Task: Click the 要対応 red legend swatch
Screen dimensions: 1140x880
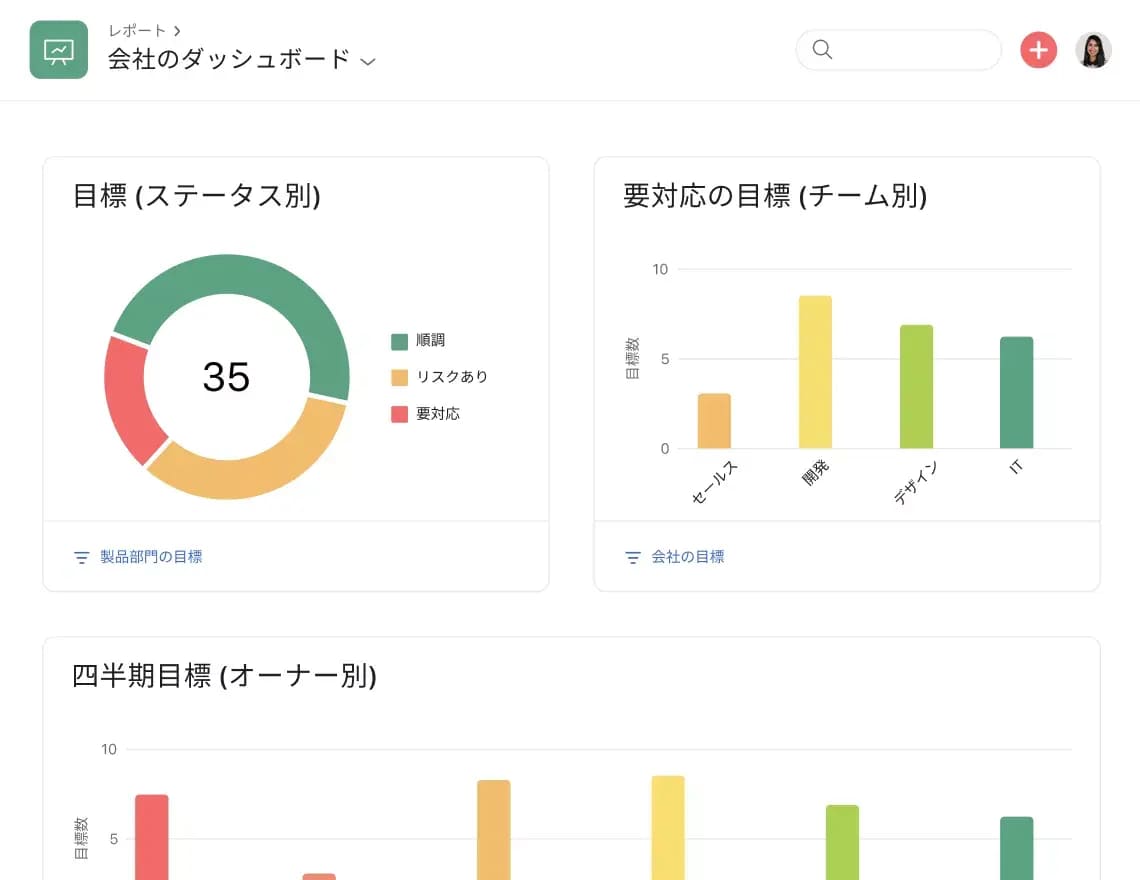Action: point(399,415)
